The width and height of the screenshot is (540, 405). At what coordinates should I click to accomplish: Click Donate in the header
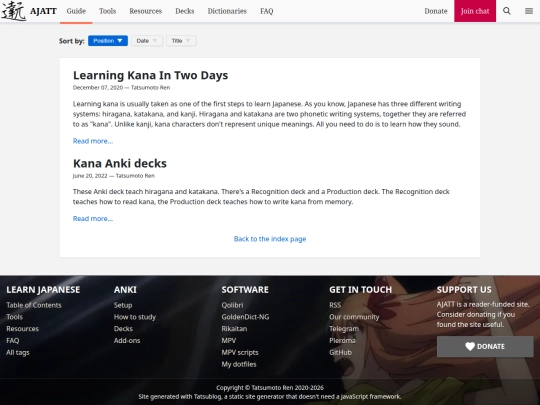[x=436, y=11]
